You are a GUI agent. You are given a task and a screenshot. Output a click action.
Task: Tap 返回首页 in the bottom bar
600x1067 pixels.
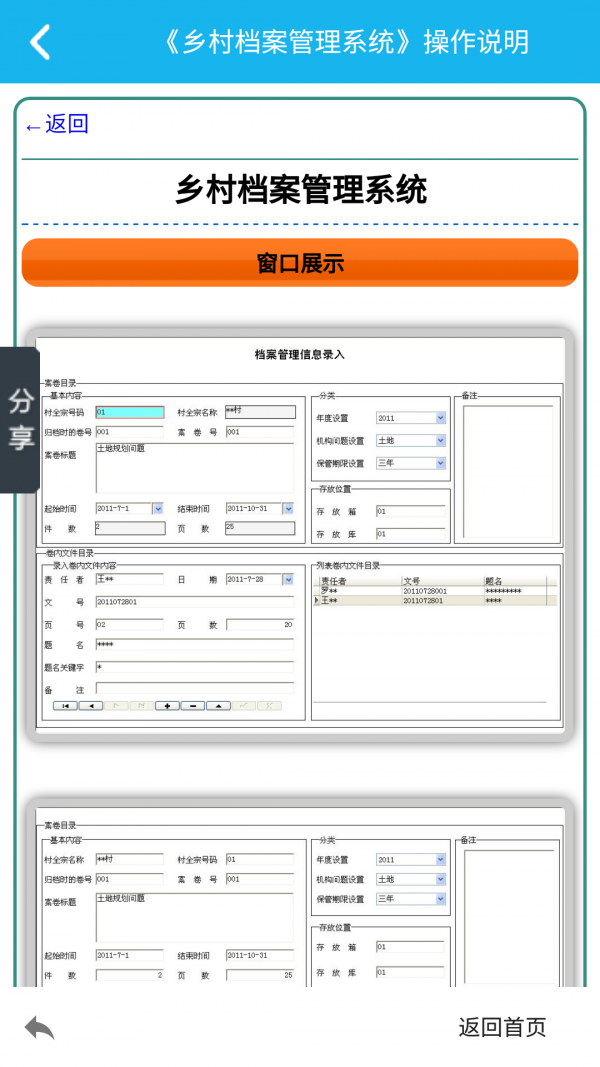click(502, 1027)
